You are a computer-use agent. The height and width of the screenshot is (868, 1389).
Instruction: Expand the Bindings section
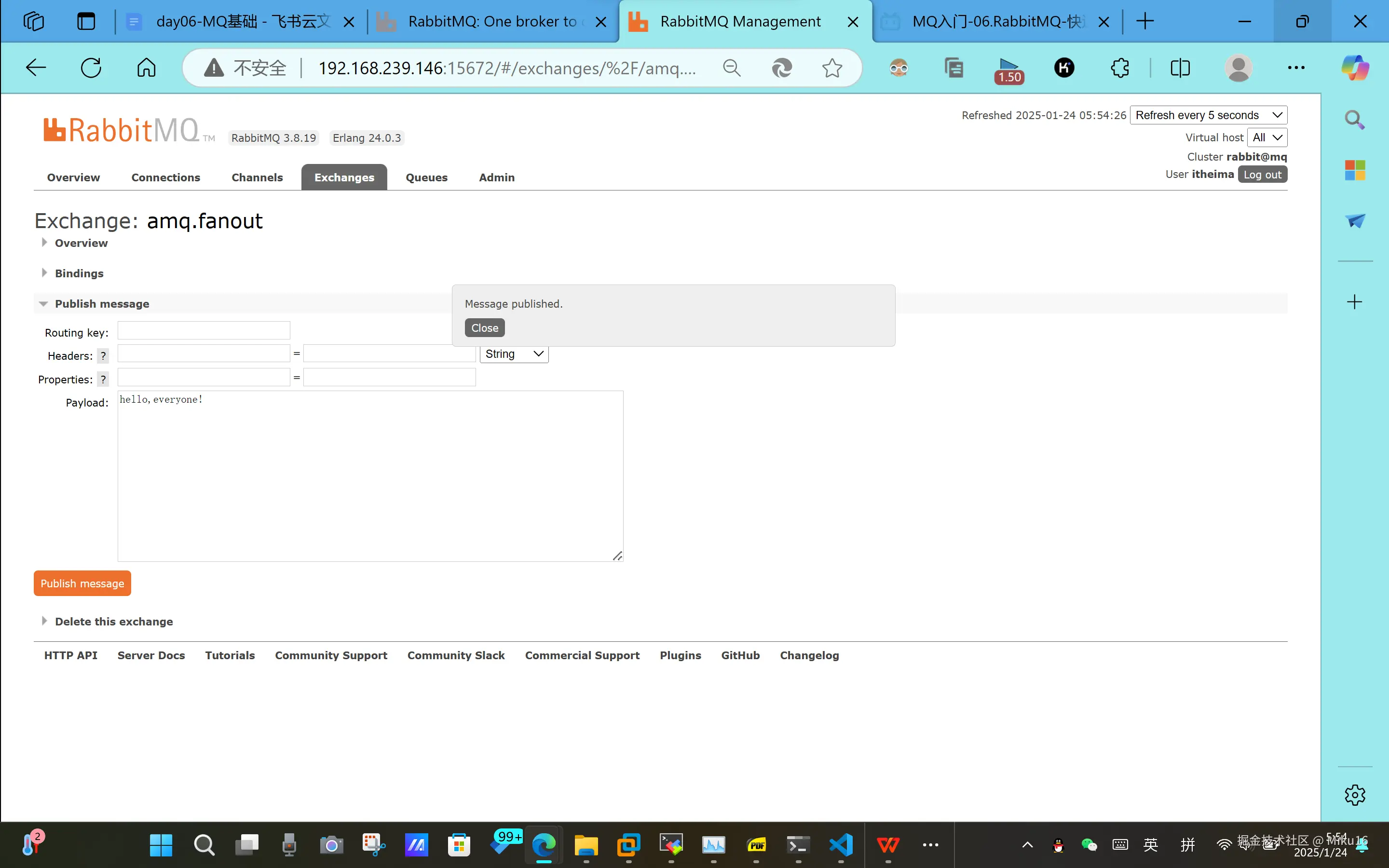[x=79, y=273]
